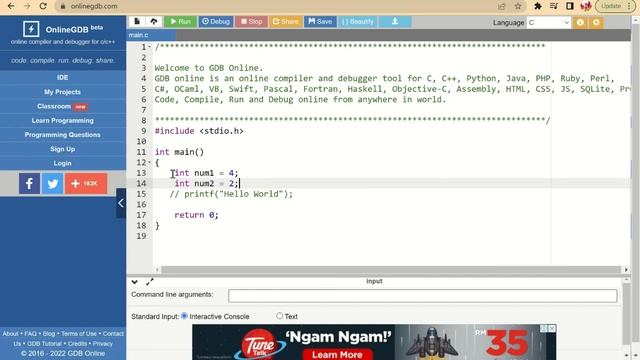
Task: Open the Credits footer link
Action: tap(77, 344)
